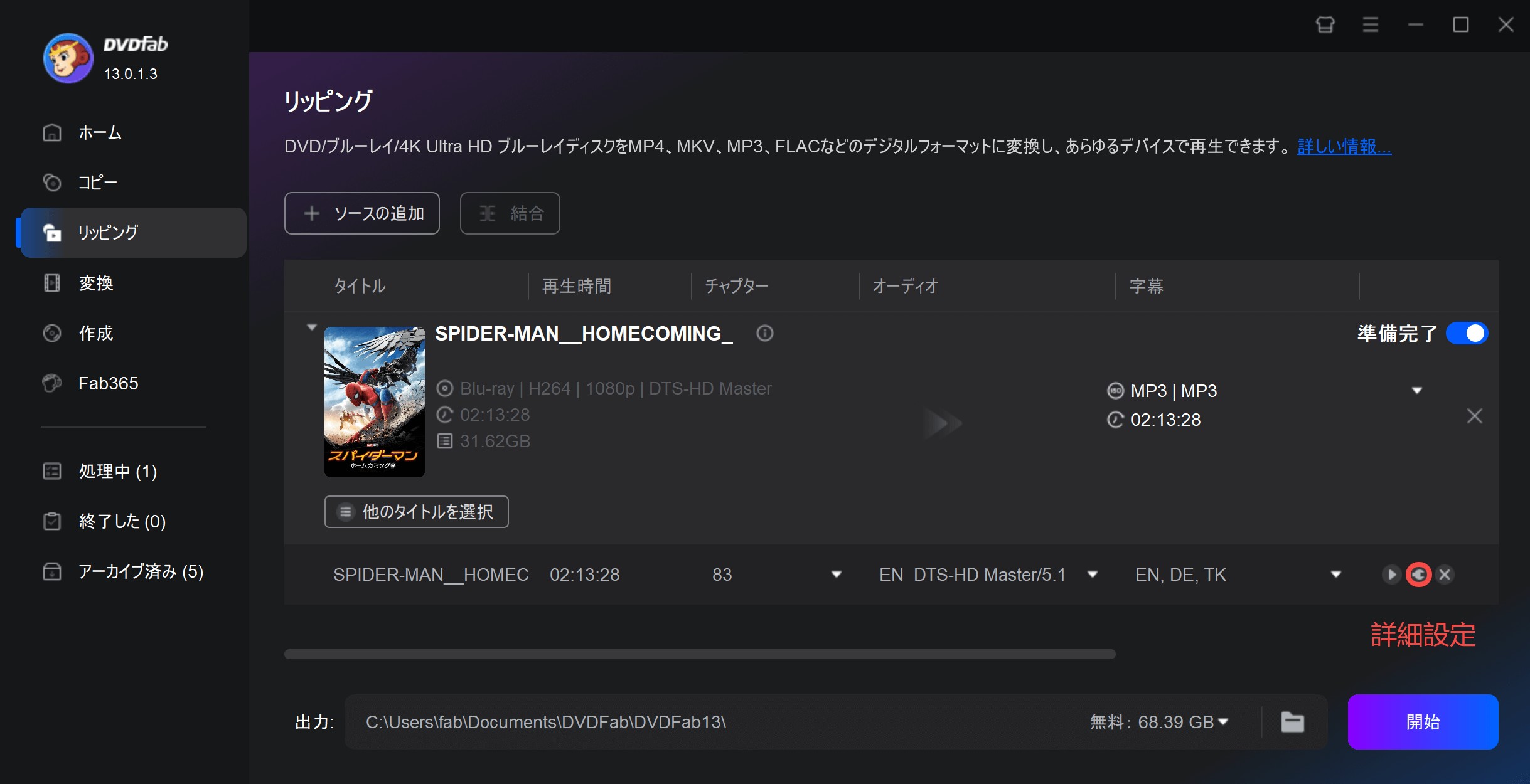Open the EN DTS-HD Master/5.1 audio dropdown
Screen dimensions: 1530x784
click(x=1093, y=575)
